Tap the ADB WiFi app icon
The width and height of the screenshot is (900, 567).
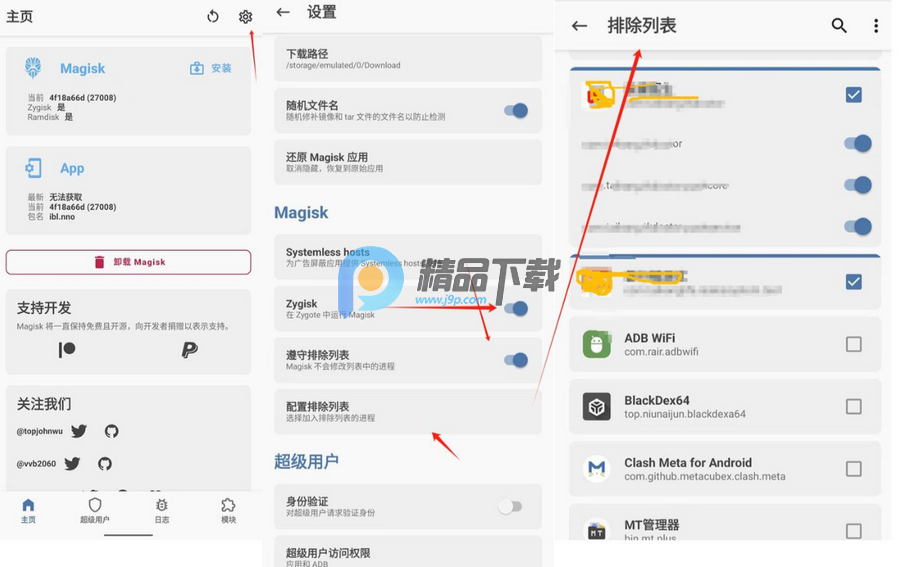tap(597, 344)
